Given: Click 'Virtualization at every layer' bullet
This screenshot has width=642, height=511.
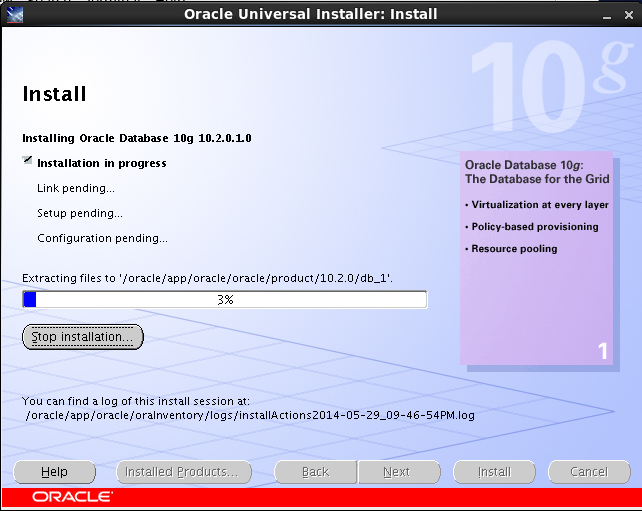Looking at the screenshot, I should 537,205.
